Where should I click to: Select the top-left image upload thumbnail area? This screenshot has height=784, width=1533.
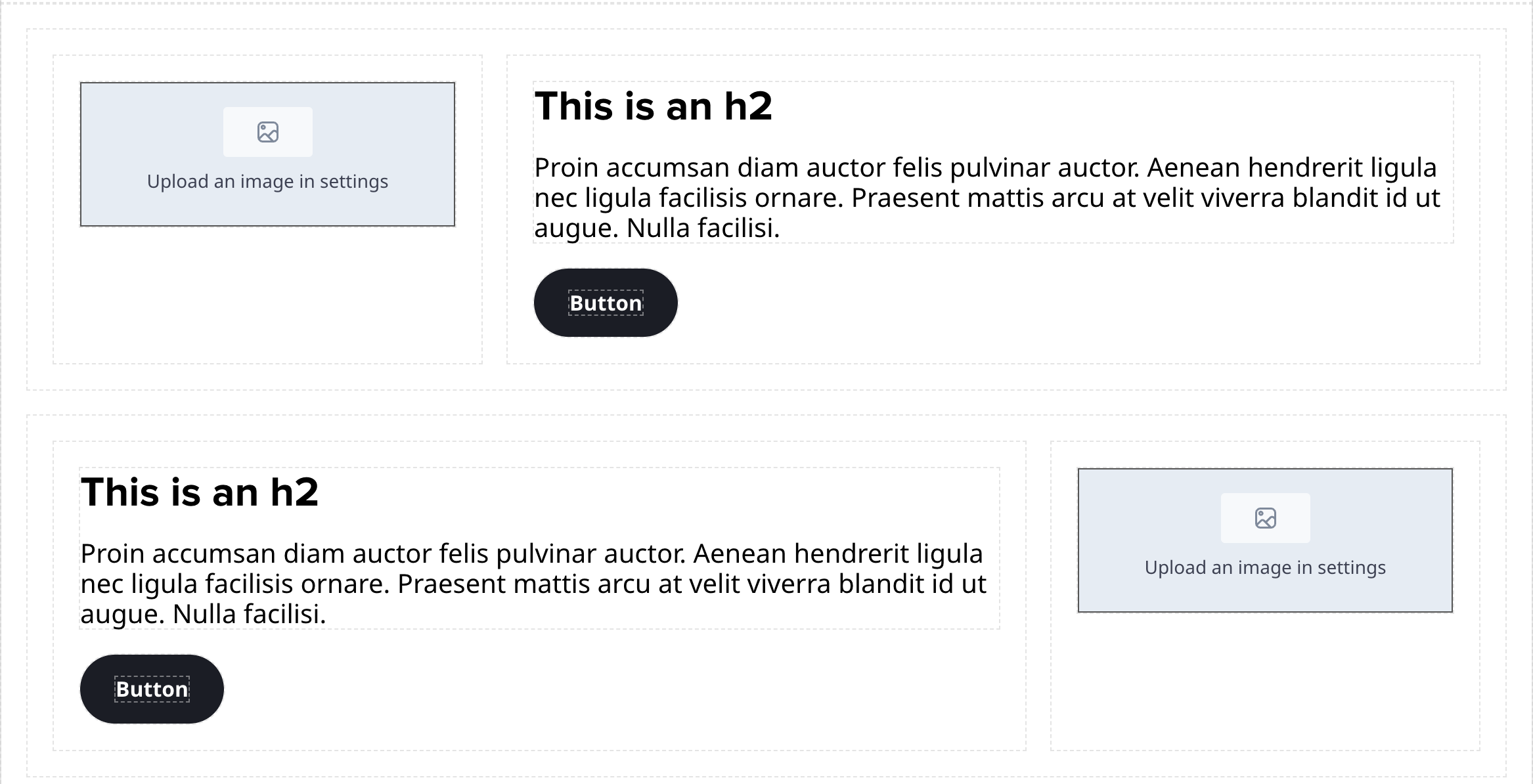pos(267,154)
